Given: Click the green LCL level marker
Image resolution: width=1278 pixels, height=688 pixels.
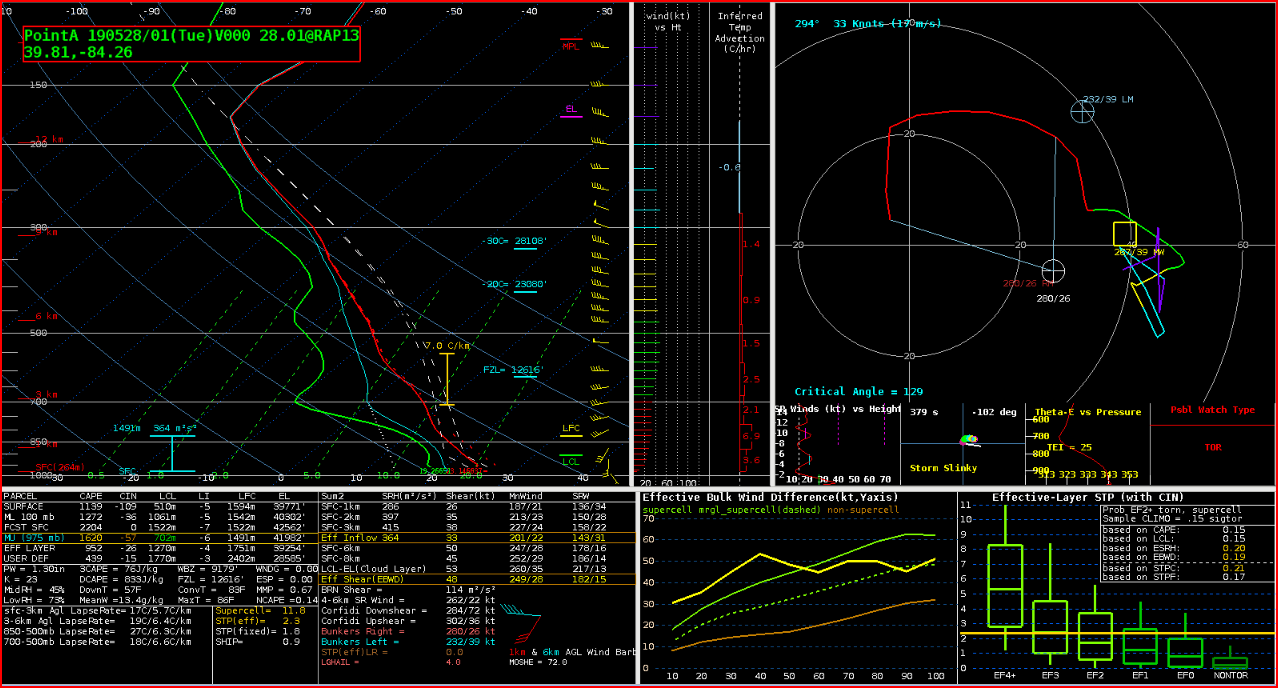Looking at the screenshot, I should pos(571,461).
